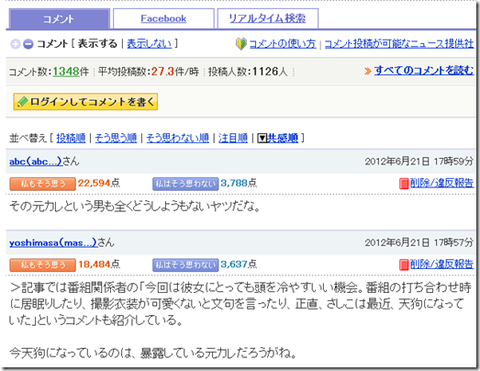Open abc(abc...) user profile link
Screen dimensions: 480x371
36,161
